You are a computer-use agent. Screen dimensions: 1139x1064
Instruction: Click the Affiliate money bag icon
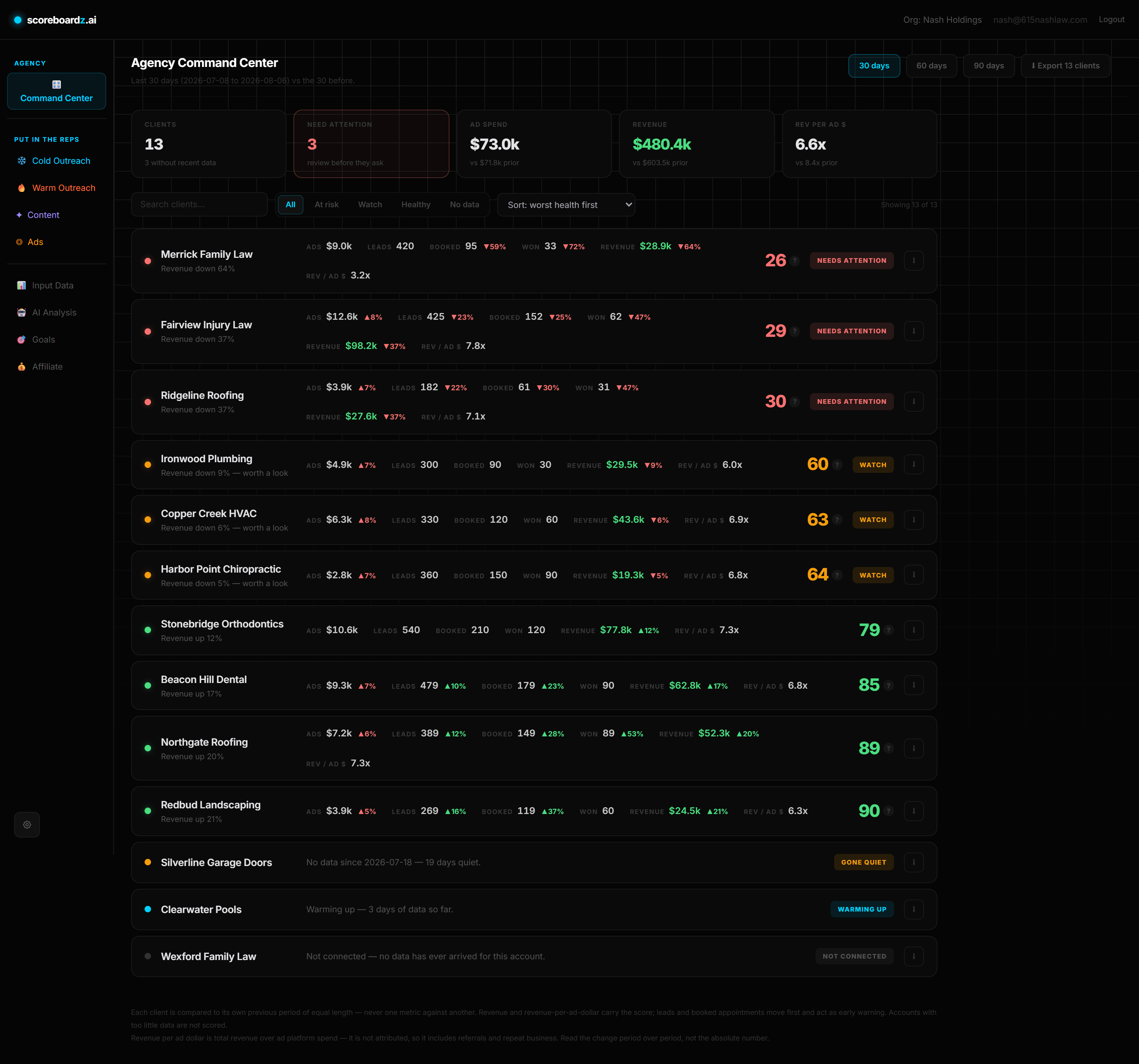pyautogui.click(x=22, y=367)
